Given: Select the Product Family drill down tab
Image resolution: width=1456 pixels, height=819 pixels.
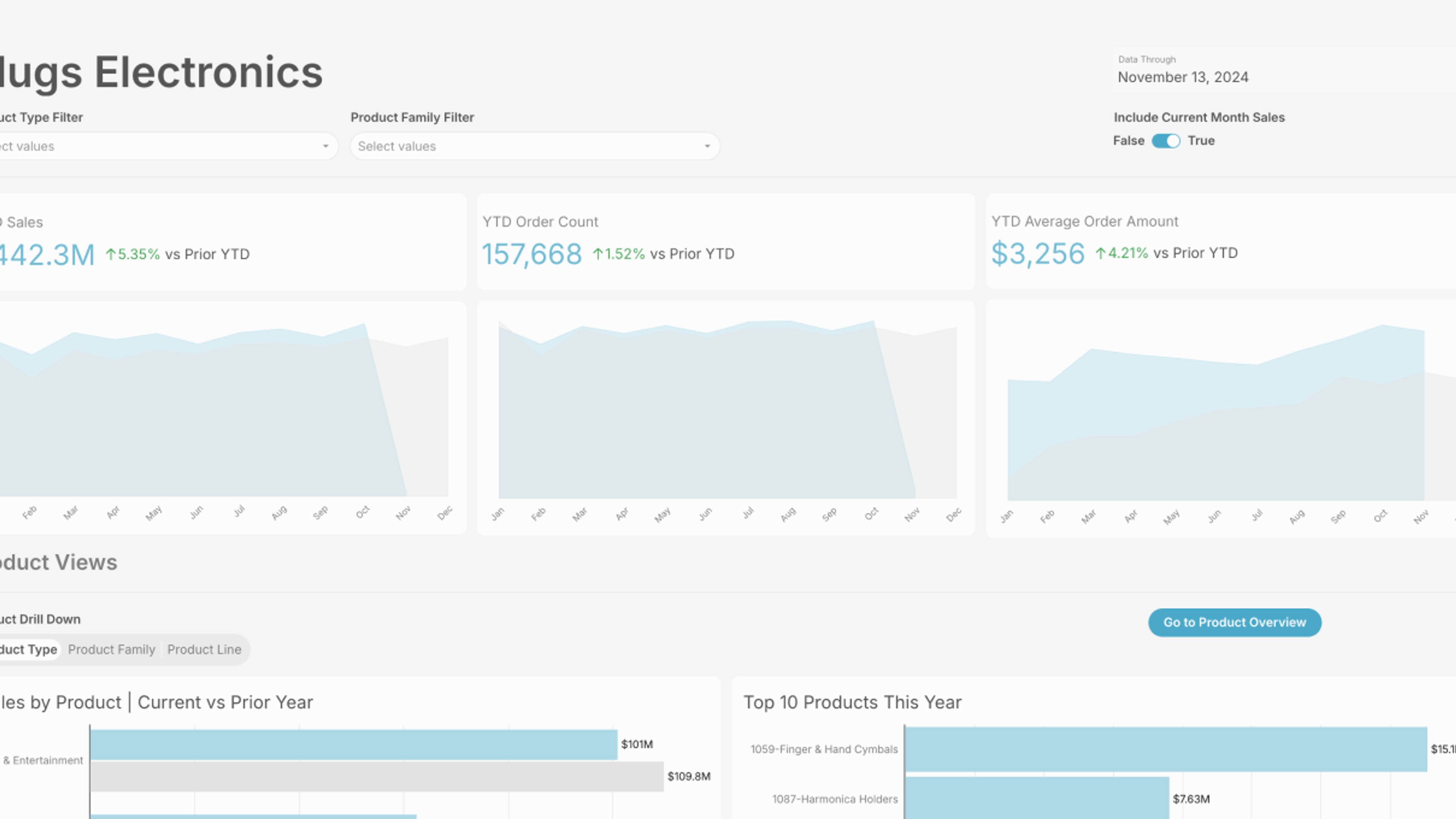Looking at the screenshot, I should pyautogui.click(x=111, y=650).
